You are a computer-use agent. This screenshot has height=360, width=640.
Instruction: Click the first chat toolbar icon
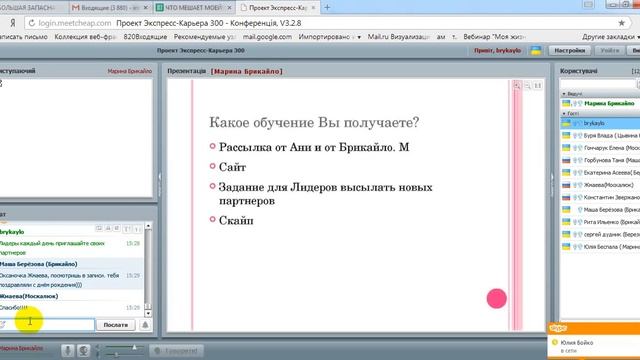tap(99, 229)
